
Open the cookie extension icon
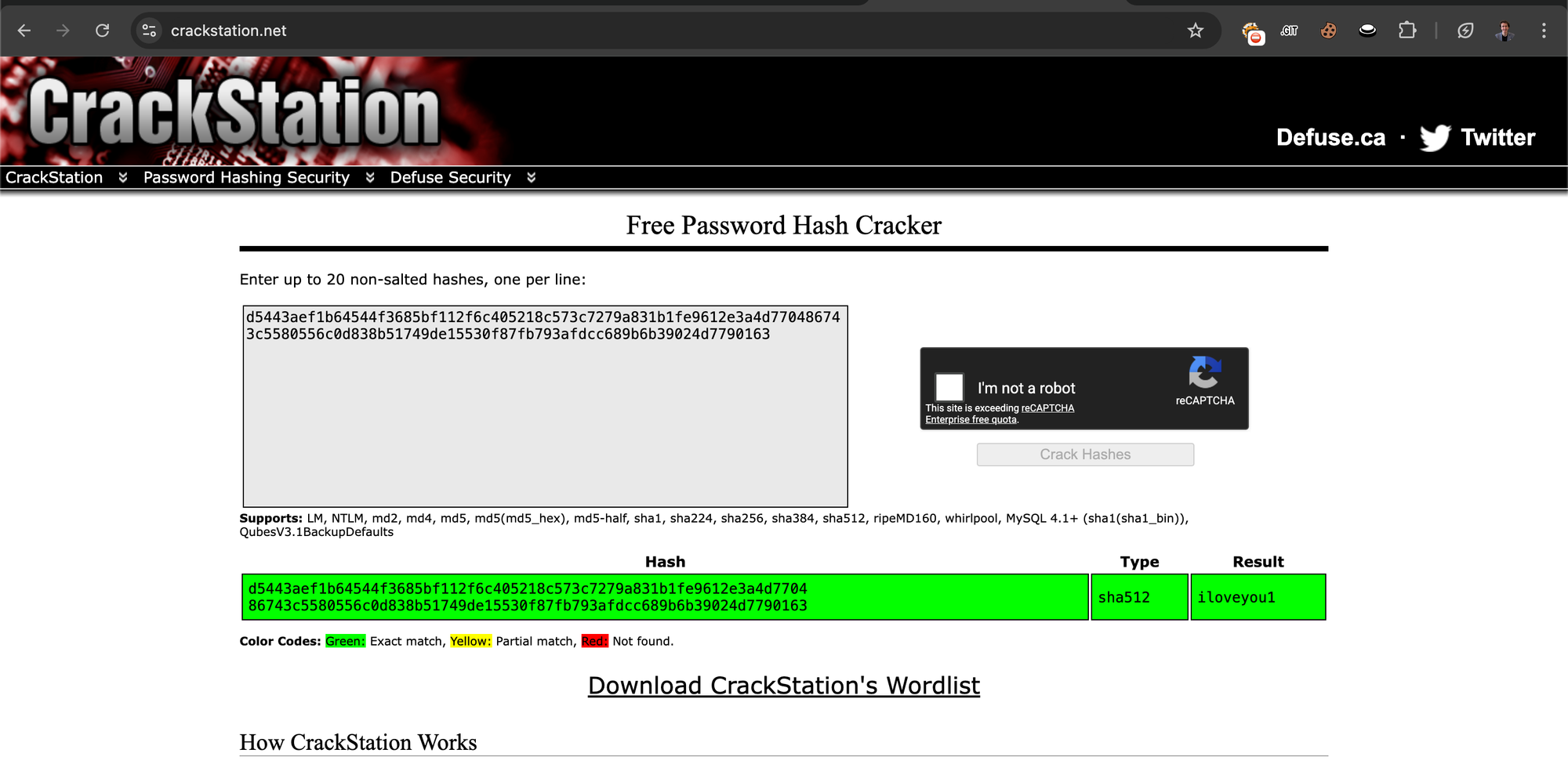click(x=1328, y=31)
